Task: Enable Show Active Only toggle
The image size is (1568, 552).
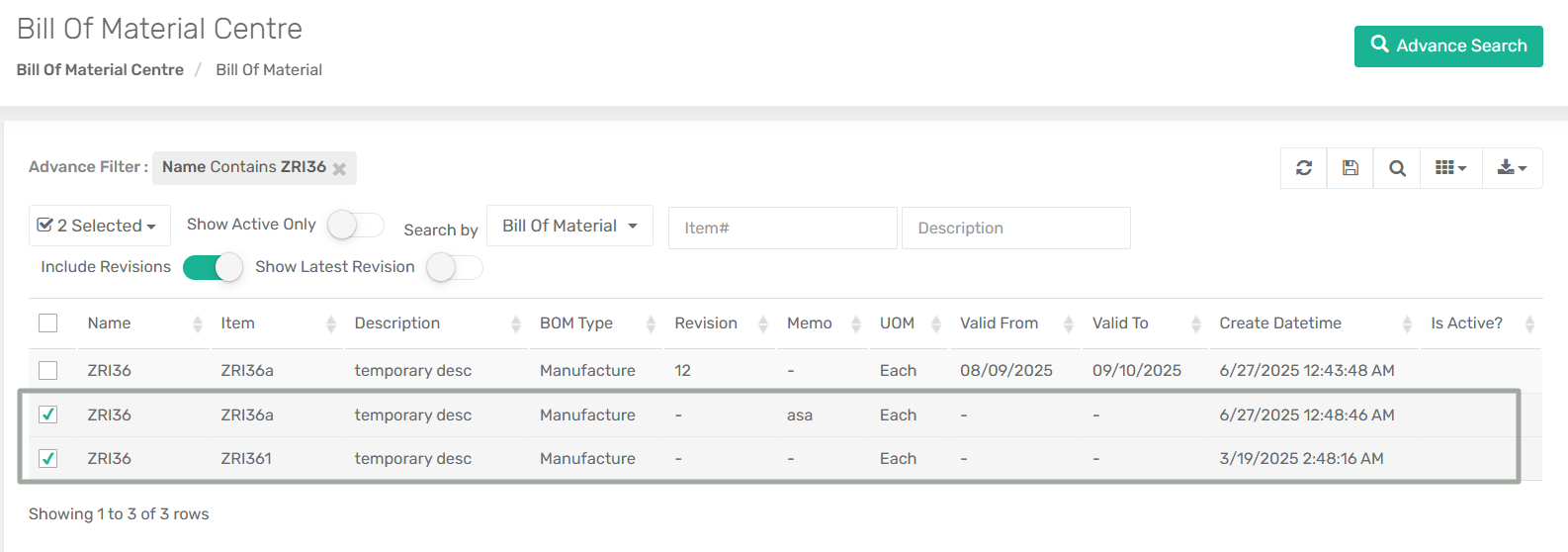Action: pyautogui.click(x=355, y=226)
